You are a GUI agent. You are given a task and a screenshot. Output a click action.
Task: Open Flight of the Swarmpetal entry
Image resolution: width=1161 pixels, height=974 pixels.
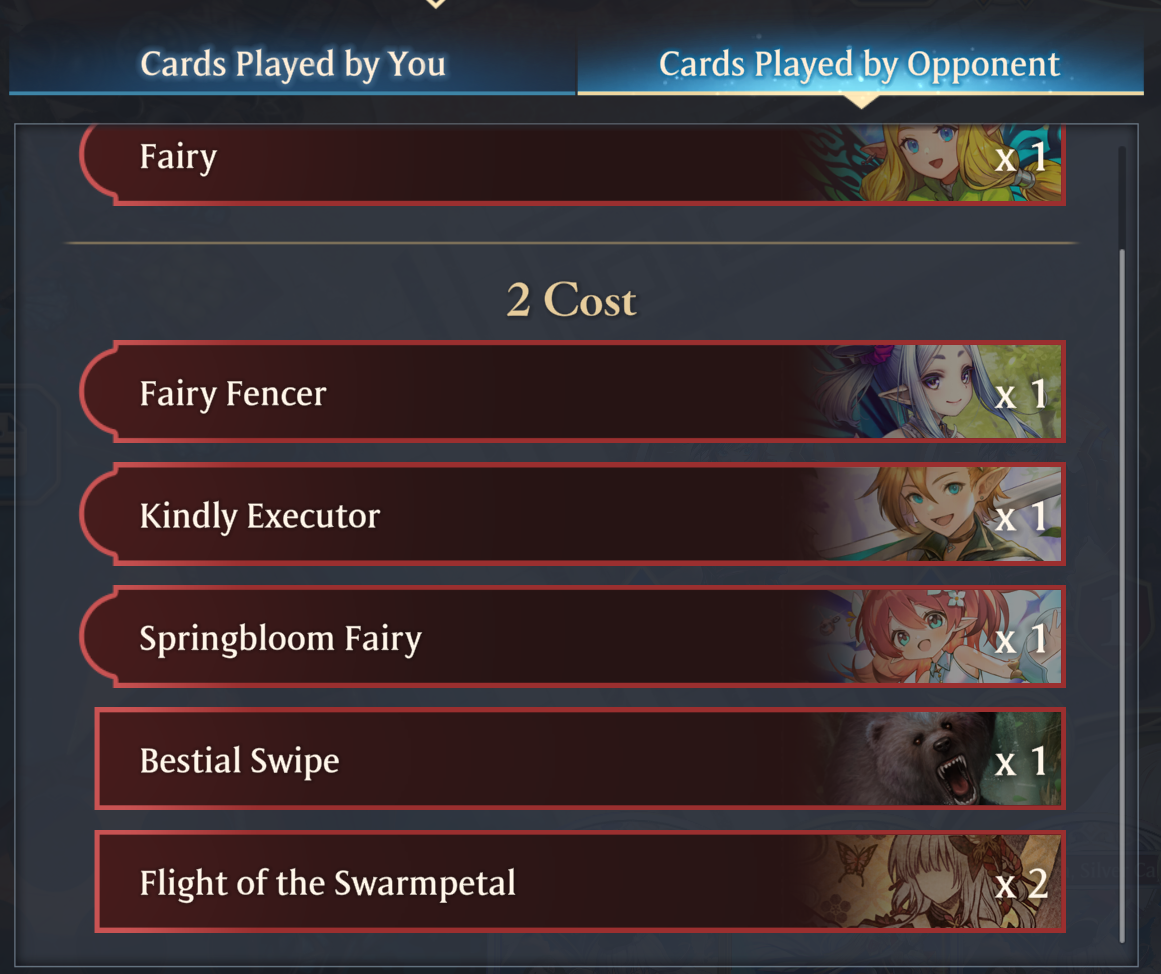coord(580,881)
